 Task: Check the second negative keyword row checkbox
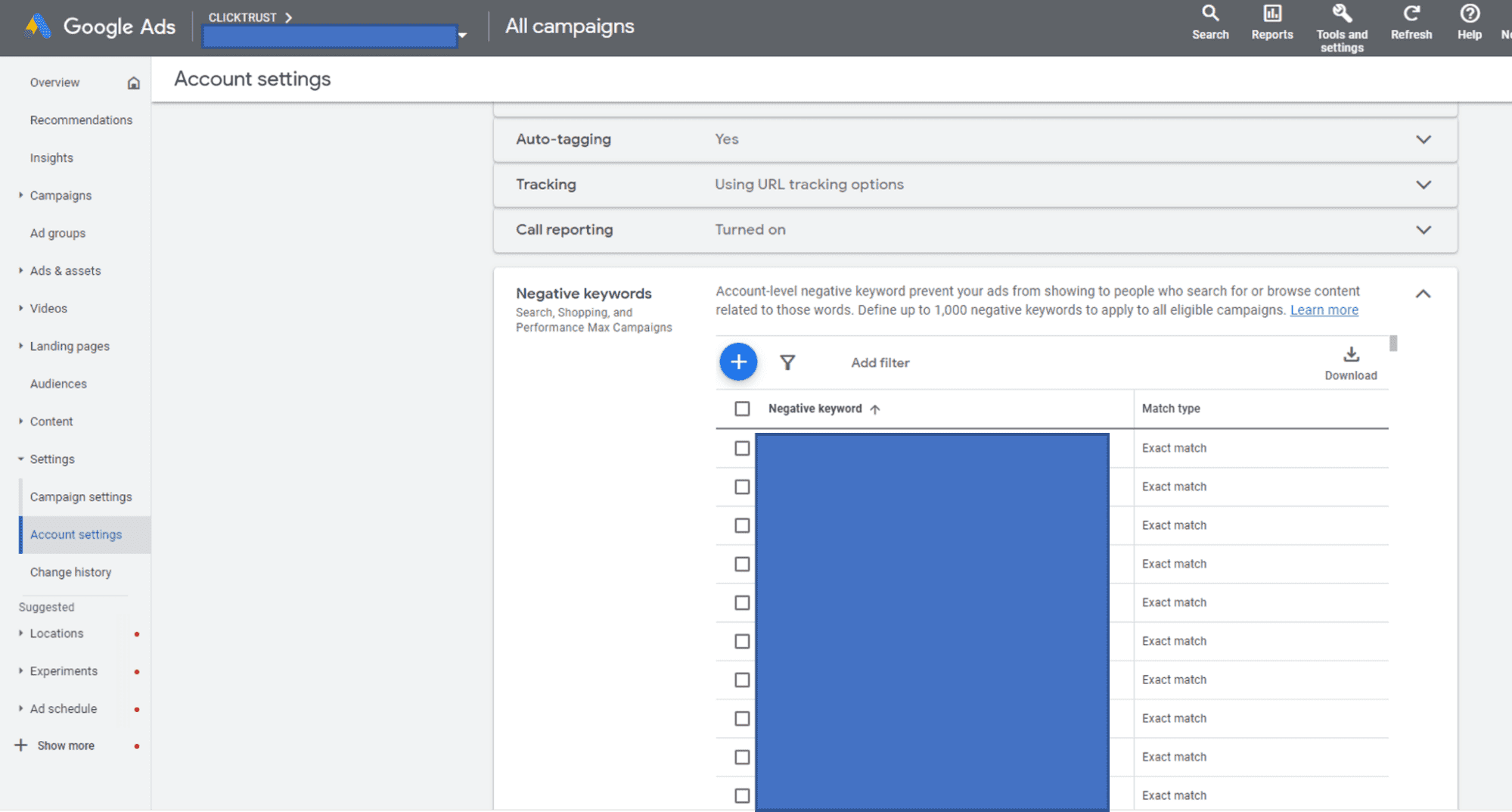pyautogui.click(x=742, y=487)
